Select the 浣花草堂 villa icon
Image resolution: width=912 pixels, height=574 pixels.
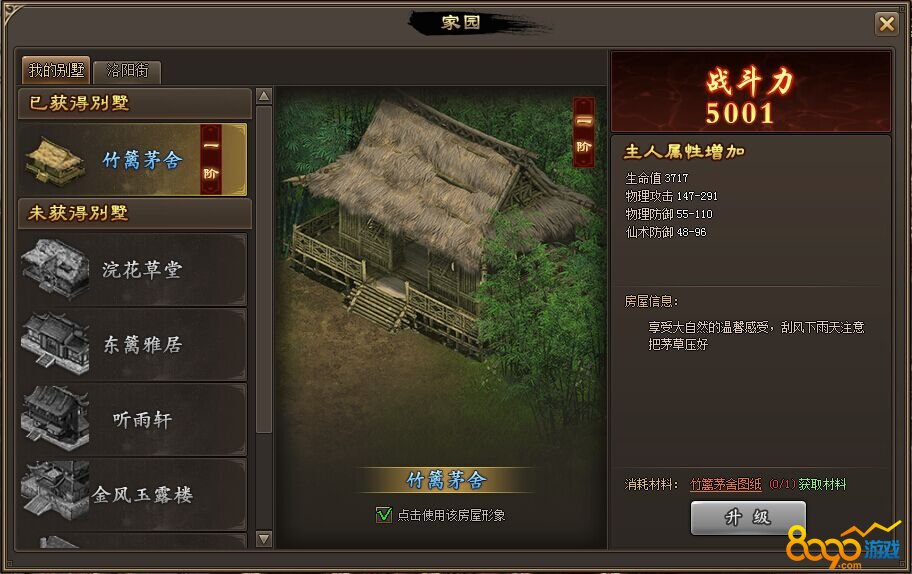(x=56, y=269)
